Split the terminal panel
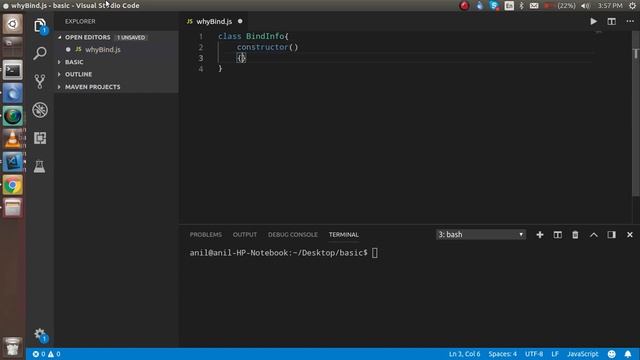Screen dimensions: 640x360 click(x=558, y=235)
